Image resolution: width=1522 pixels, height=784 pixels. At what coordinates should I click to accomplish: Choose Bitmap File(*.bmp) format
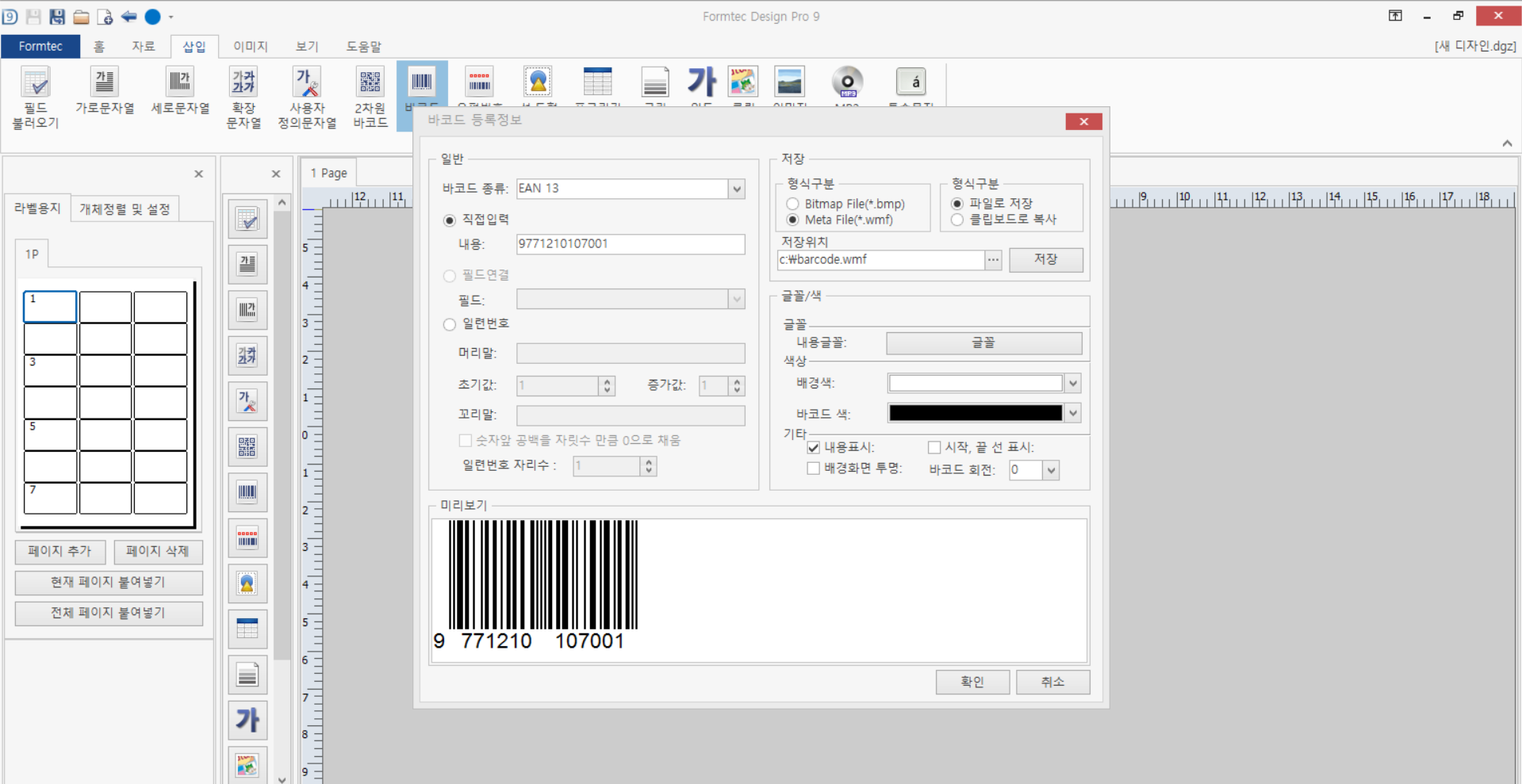coord(792,204)
